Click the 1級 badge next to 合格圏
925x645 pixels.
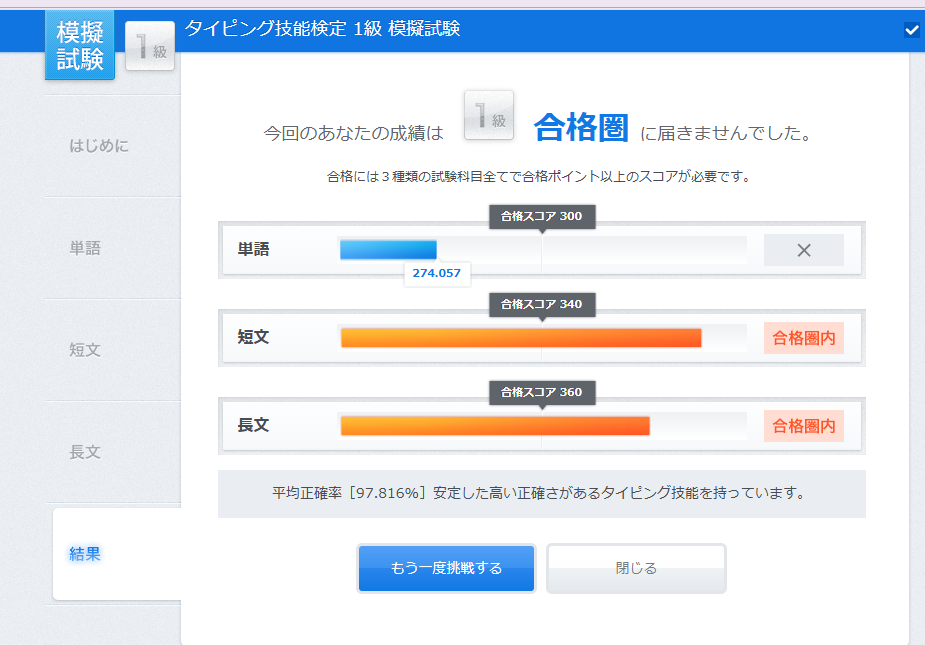pyautogui.click(x=488, y=115)
